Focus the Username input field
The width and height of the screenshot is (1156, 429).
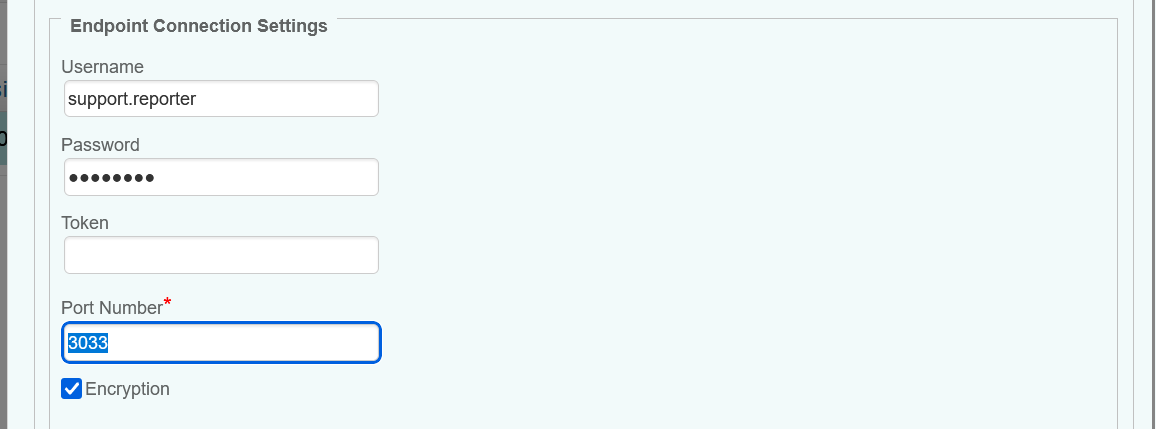220,99
